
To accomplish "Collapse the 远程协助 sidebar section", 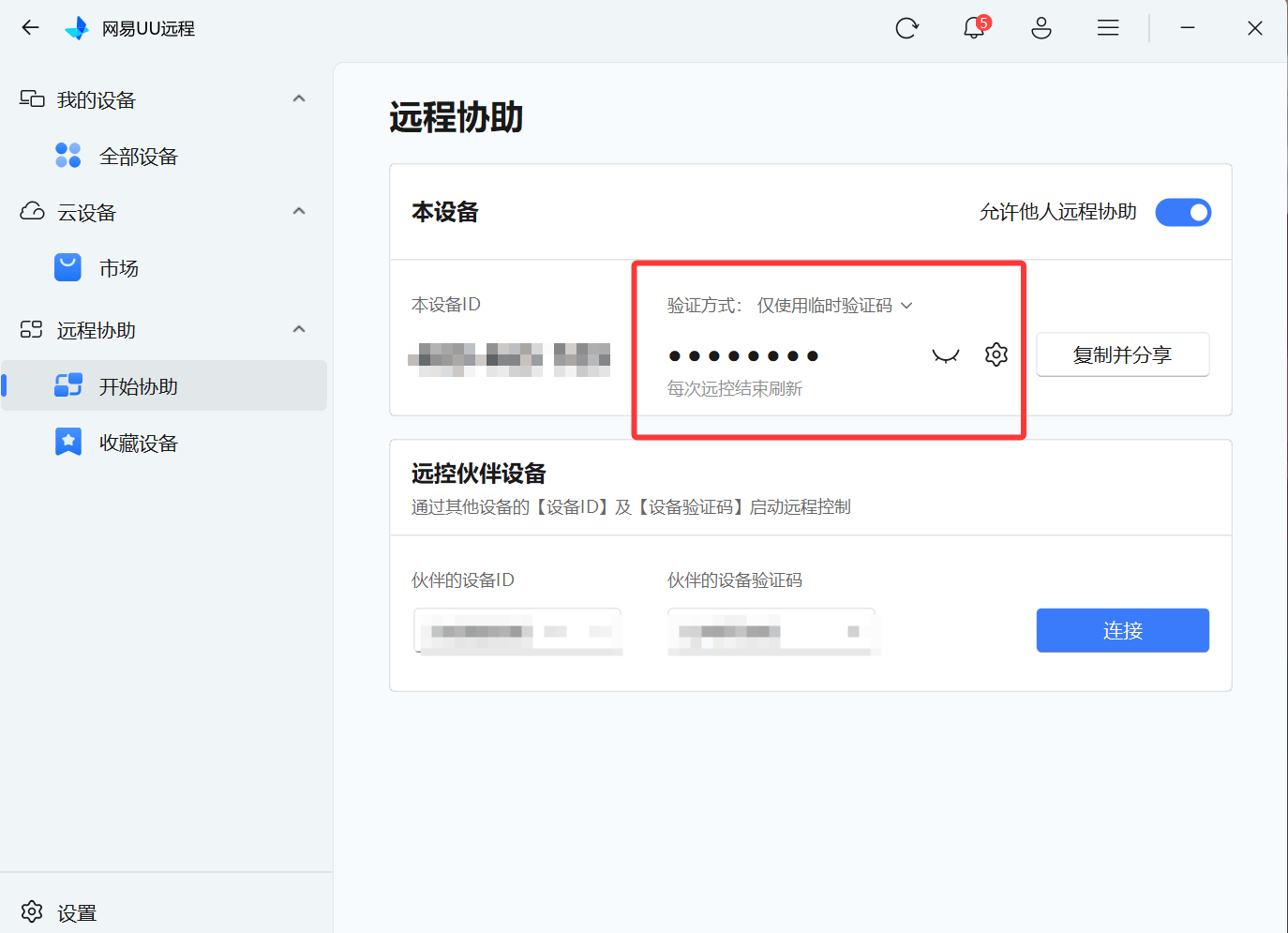I will tap(299, 330).
